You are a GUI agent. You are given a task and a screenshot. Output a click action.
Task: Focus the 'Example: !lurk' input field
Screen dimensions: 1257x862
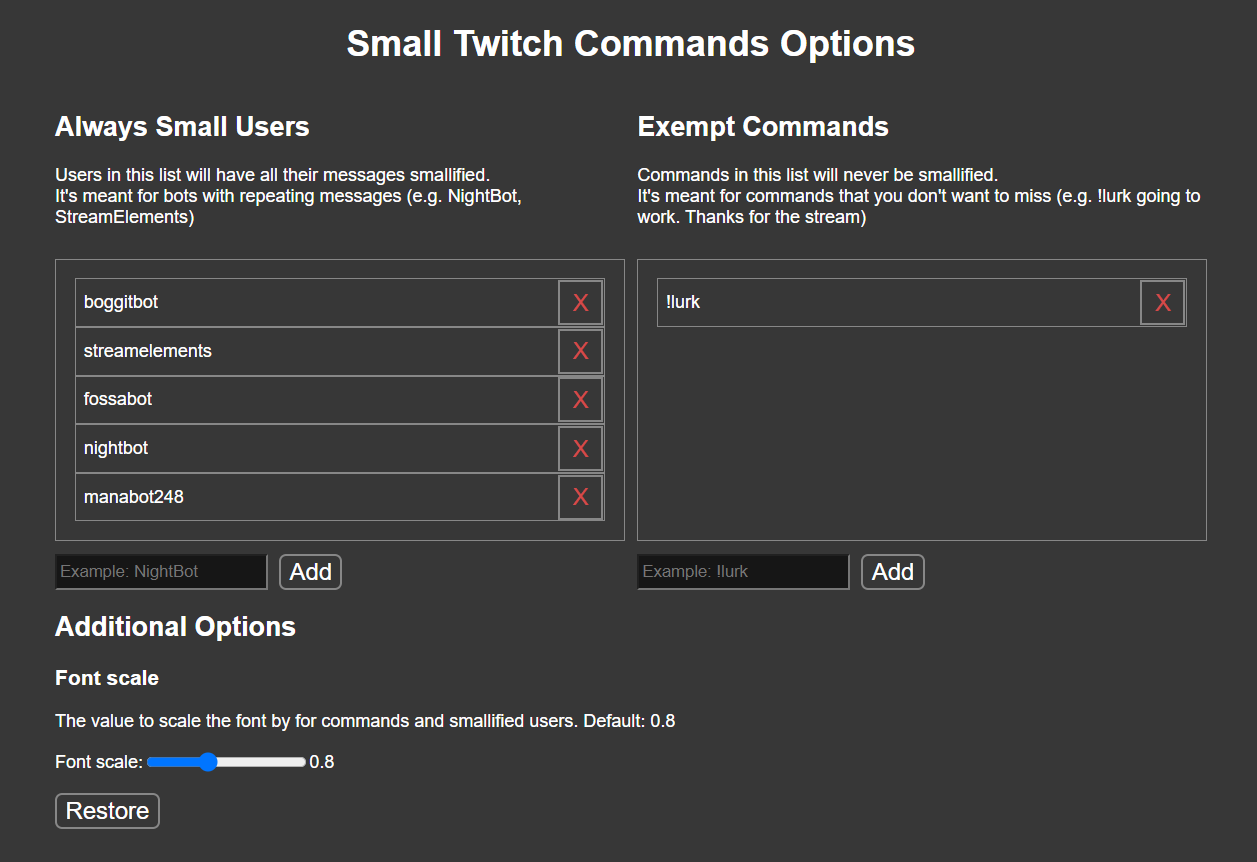(742, 571)
